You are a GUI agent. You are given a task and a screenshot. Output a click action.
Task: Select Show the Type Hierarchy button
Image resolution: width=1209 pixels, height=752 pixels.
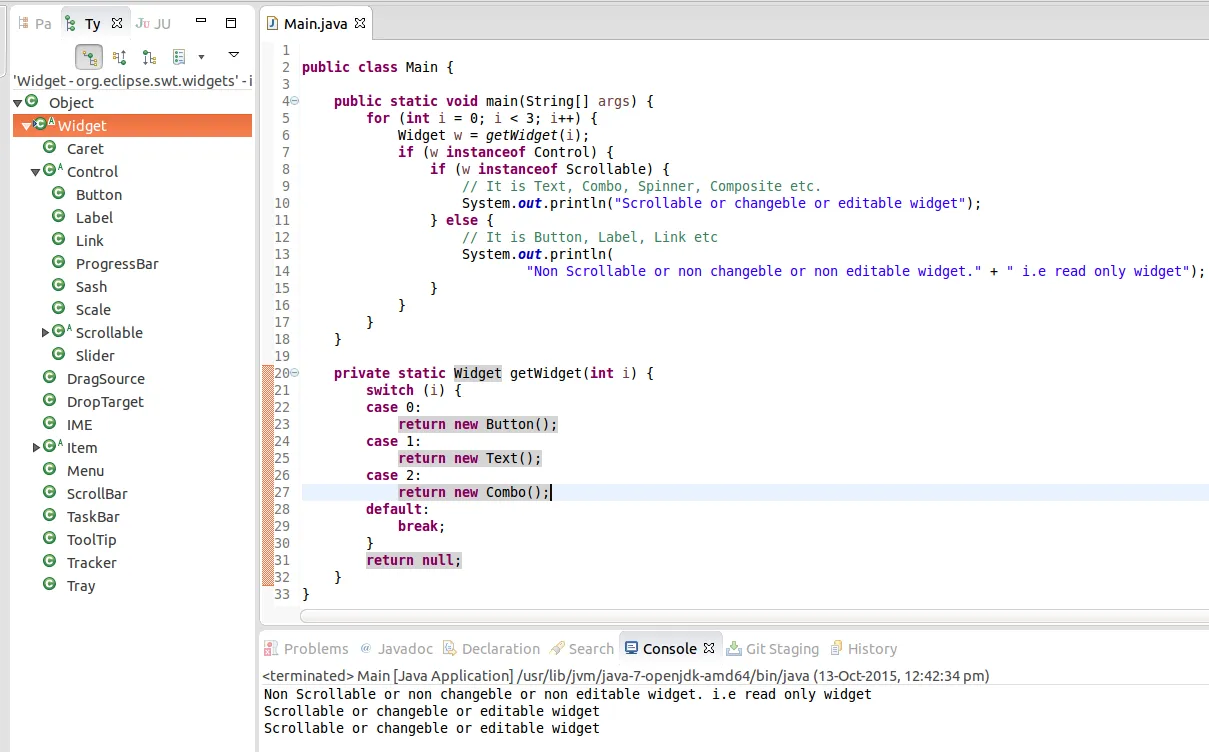point(89,57)
